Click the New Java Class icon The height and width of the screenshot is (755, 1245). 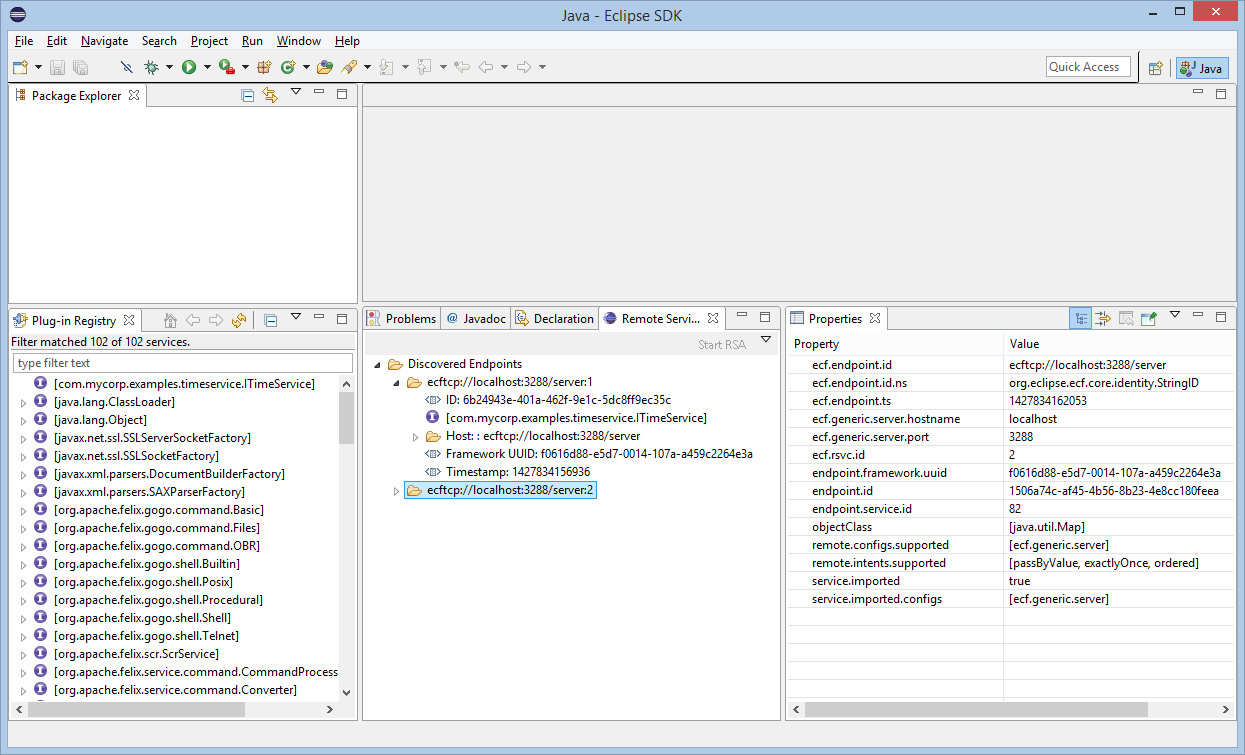[x=288, y=67]
